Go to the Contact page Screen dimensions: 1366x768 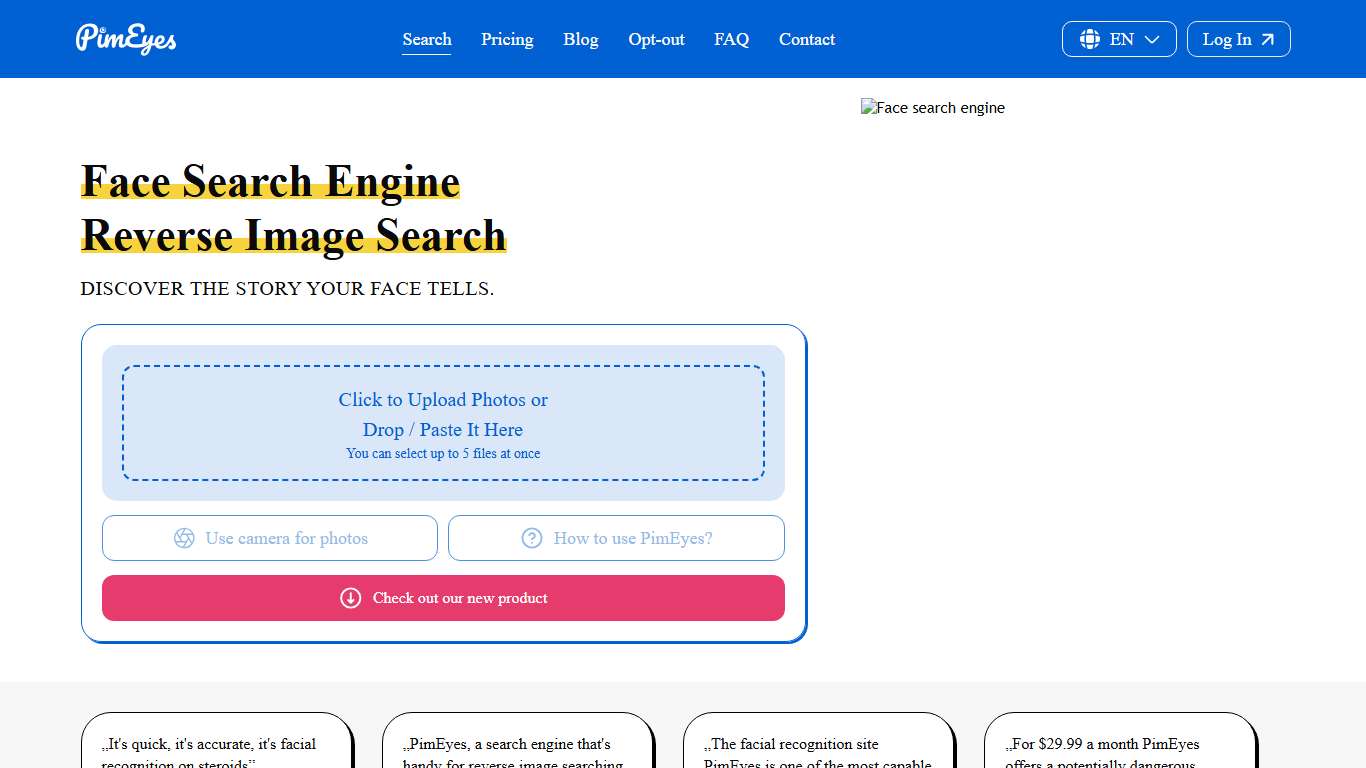[806, 39]
